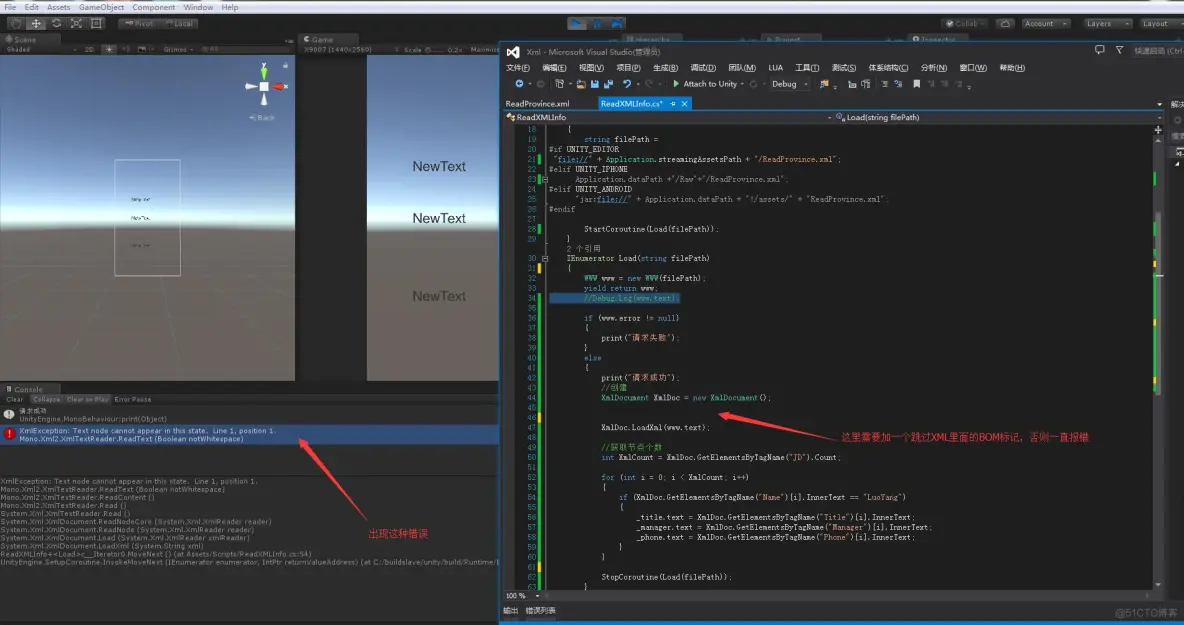Collapse the region outline at line 23
This screenshot has width=1184, height=625.
544,180
